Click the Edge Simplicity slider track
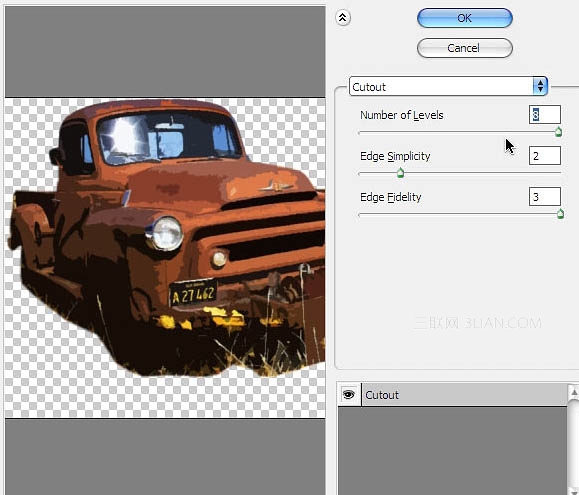 [x=460, y=173]
